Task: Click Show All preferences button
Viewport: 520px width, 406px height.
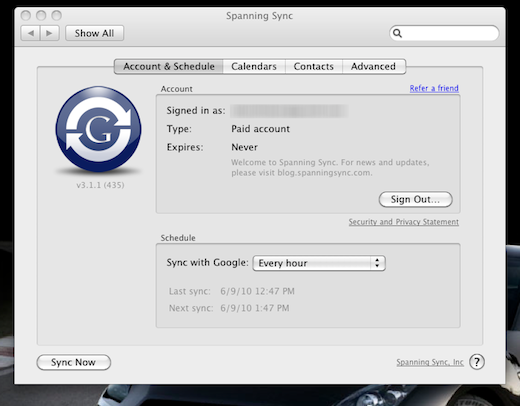Action: tap(94, 33)
